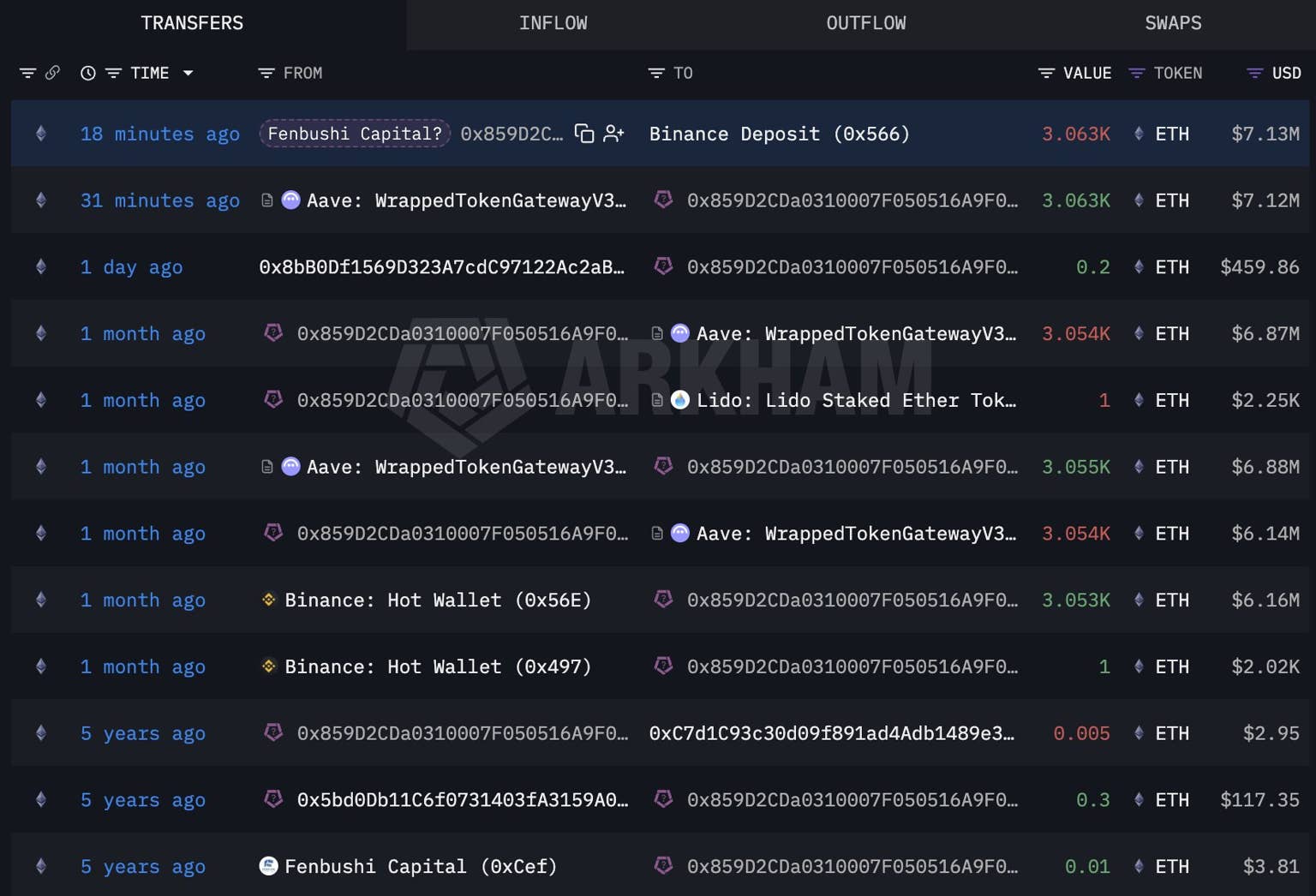The width and height of the screenshot is (1316, 896).
Task: Click the link chain icon in header
Action: 53,73
